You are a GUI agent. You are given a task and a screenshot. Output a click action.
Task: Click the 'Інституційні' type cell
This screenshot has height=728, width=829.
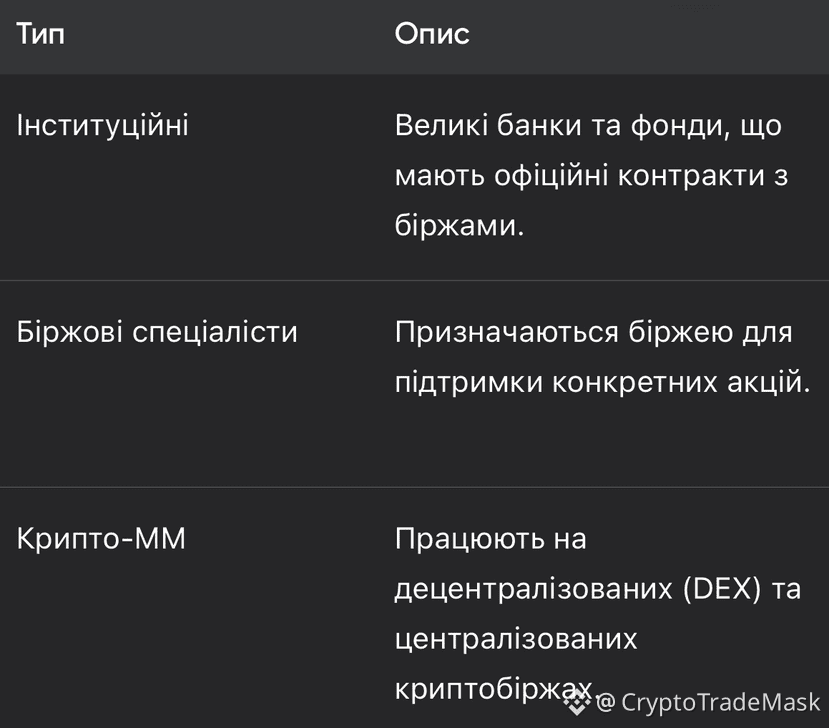pyautogui.click(x=103, y=126)
